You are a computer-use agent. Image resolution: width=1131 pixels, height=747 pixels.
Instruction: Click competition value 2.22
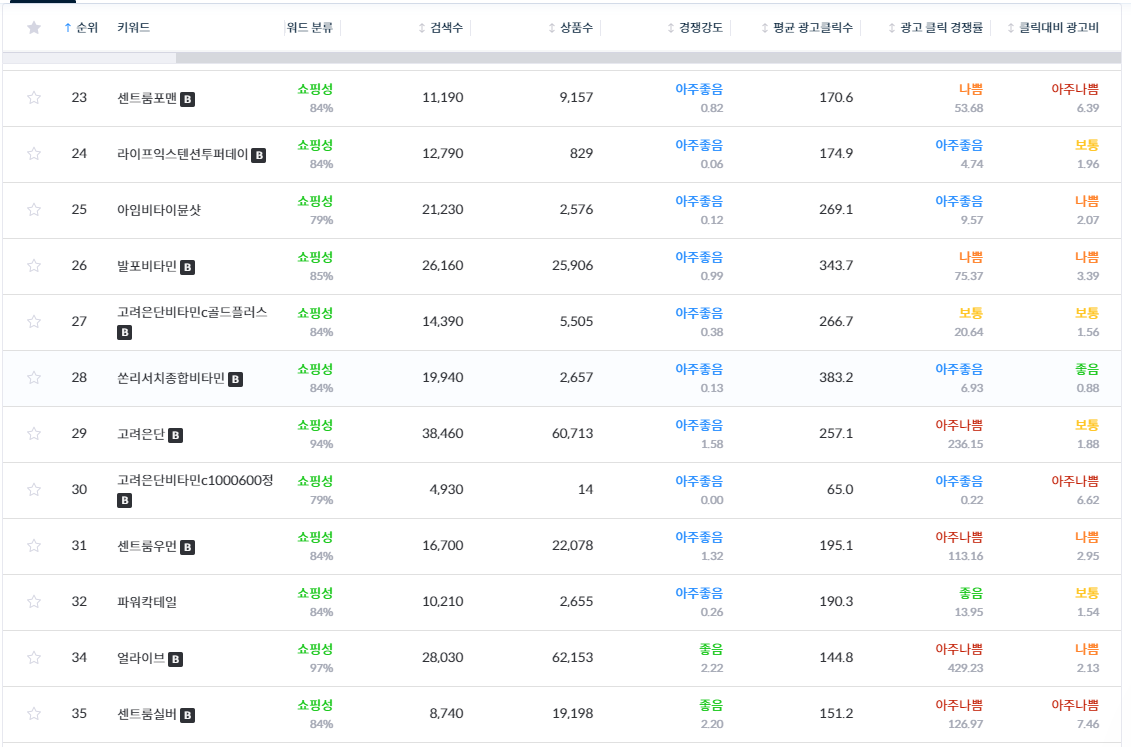[x=712, y=668]
